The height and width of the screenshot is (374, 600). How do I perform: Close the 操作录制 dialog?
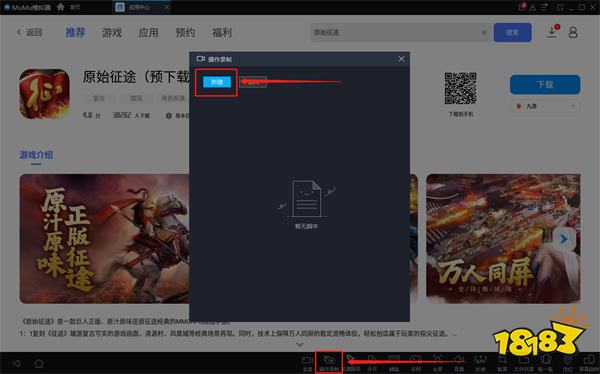(401, 59)
